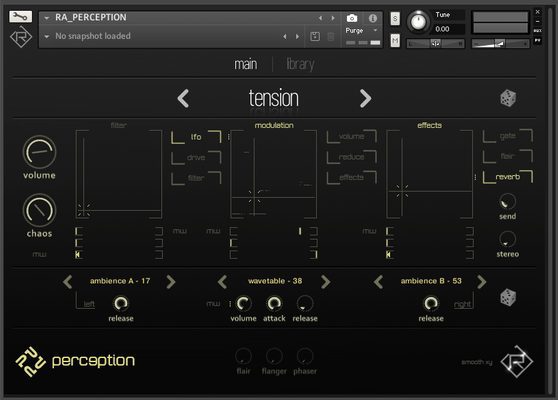This screenshot has width=558, height=400.
Task: Toggle the drive filter option
Action: click(196, 157)
